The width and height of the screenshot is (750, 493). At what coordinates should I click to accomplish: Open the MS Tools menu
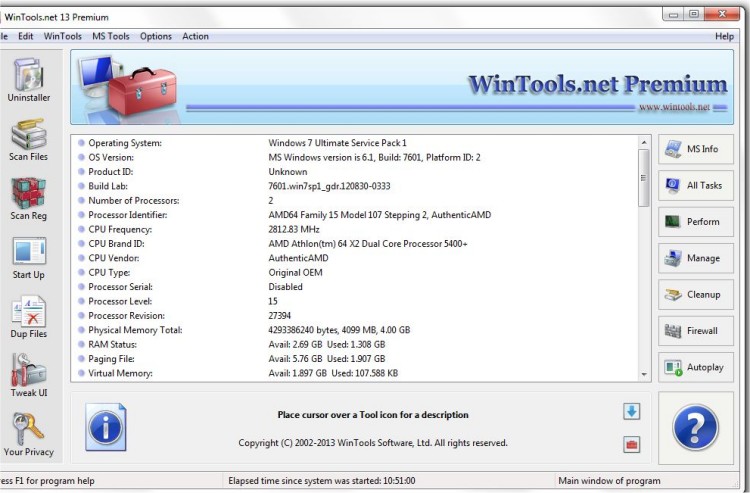click(x=111, y=36)
